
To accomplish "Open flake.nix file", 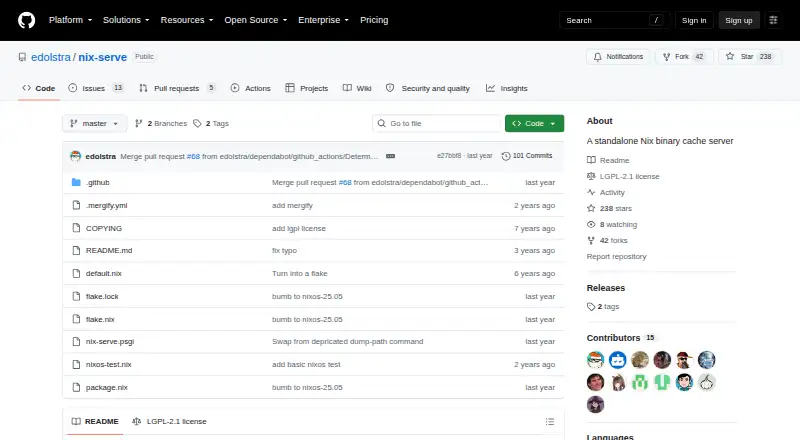I will (x=100, y=319).
